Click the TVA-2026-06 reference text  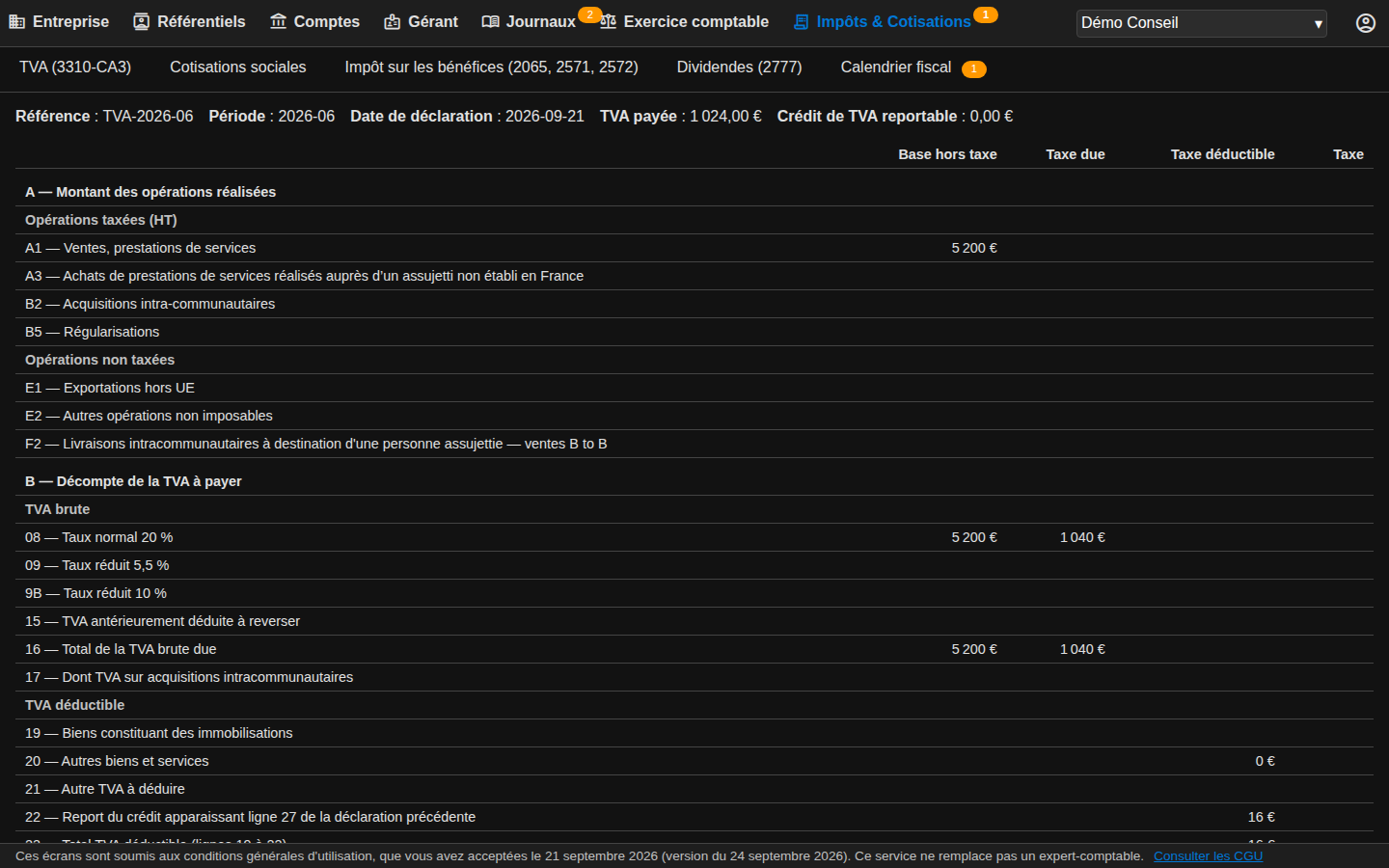pyautogui.click(x=148, y=116)
